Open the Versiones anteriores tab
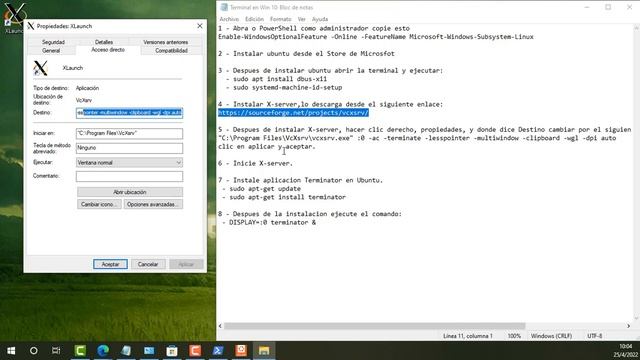The width and height of the screenshot is (640, 360). (x=165, y=42)
